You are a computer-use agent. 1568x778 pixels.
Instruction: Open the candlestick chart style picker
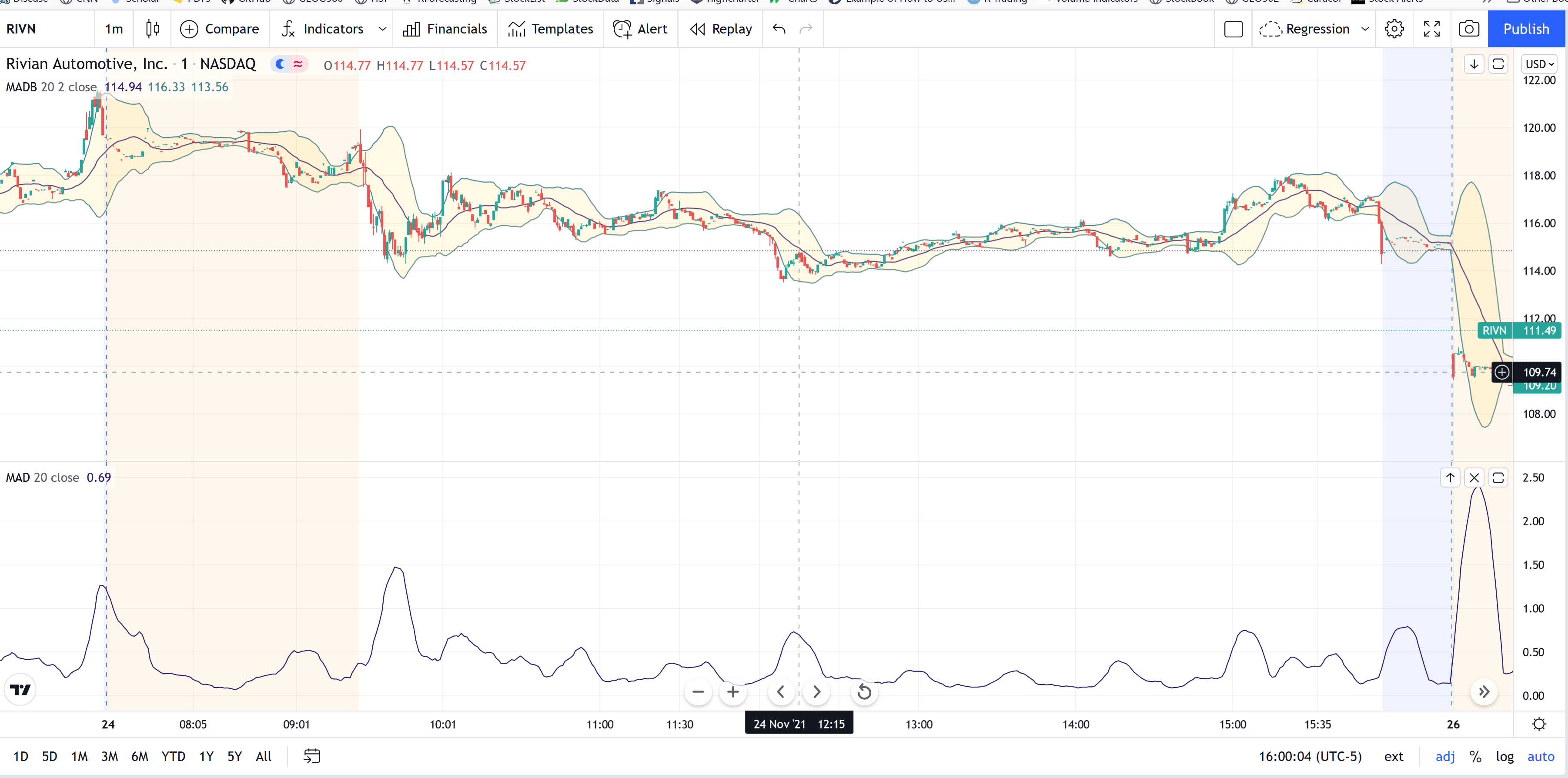[x=152, y=29]
